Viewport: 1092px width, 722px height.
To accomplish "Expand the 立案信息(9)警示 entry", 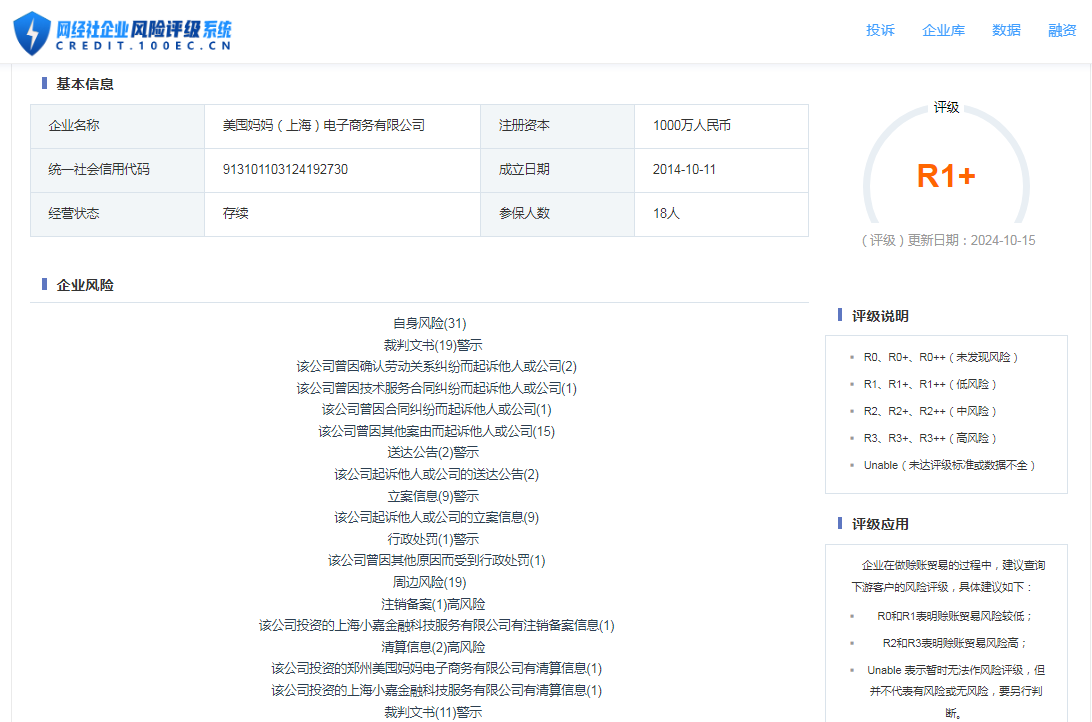I will [433, 496].
